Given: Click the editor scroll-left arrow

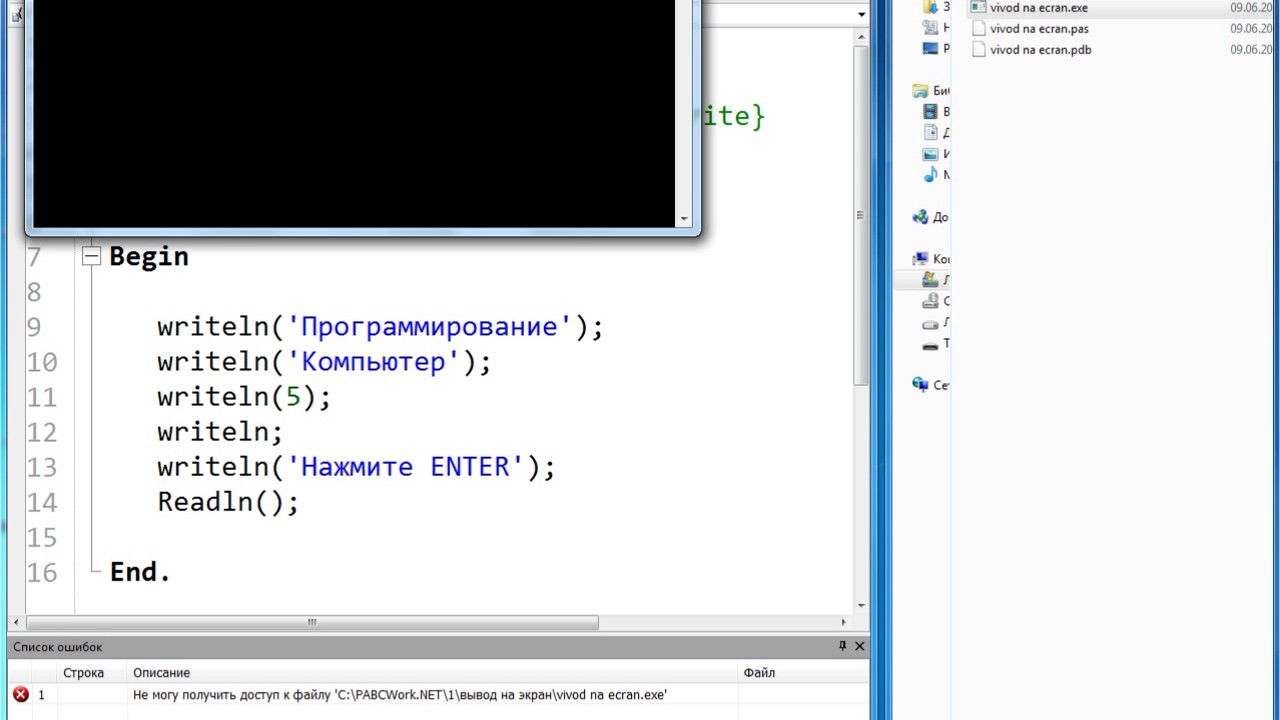Looking at the screenshot, I should [x=17, y=622].
